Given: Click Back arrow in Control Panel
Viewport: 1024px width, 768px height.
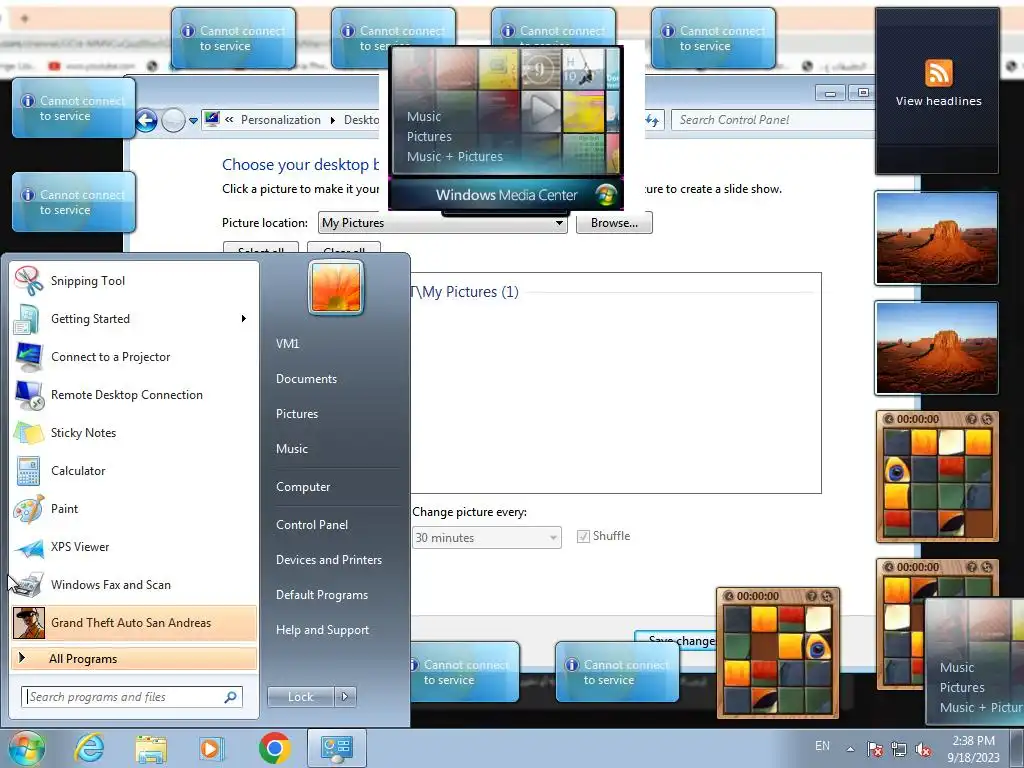Looking at the screenshot, I should (x=146, y=120).
